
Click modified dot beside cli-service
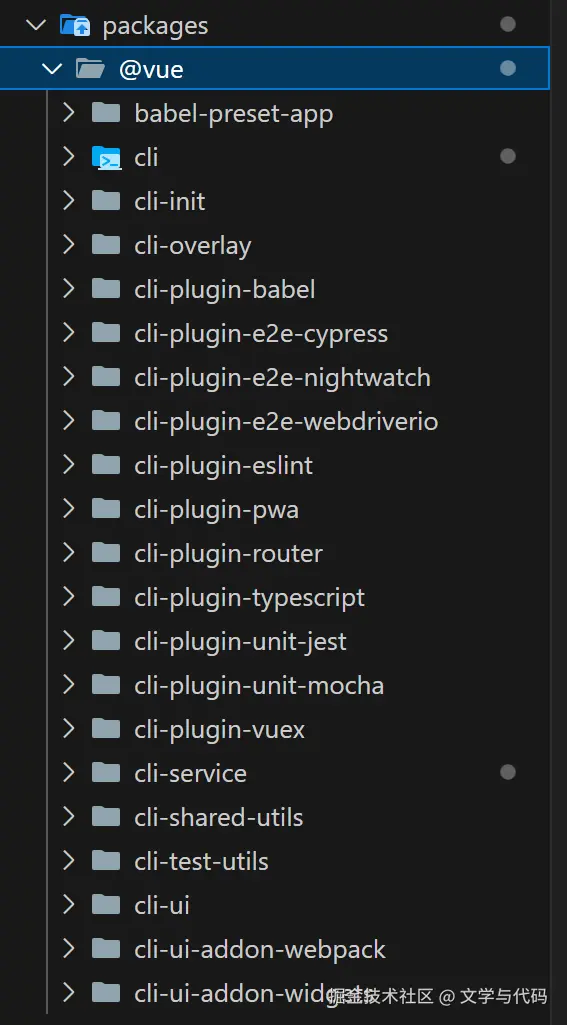507,772
